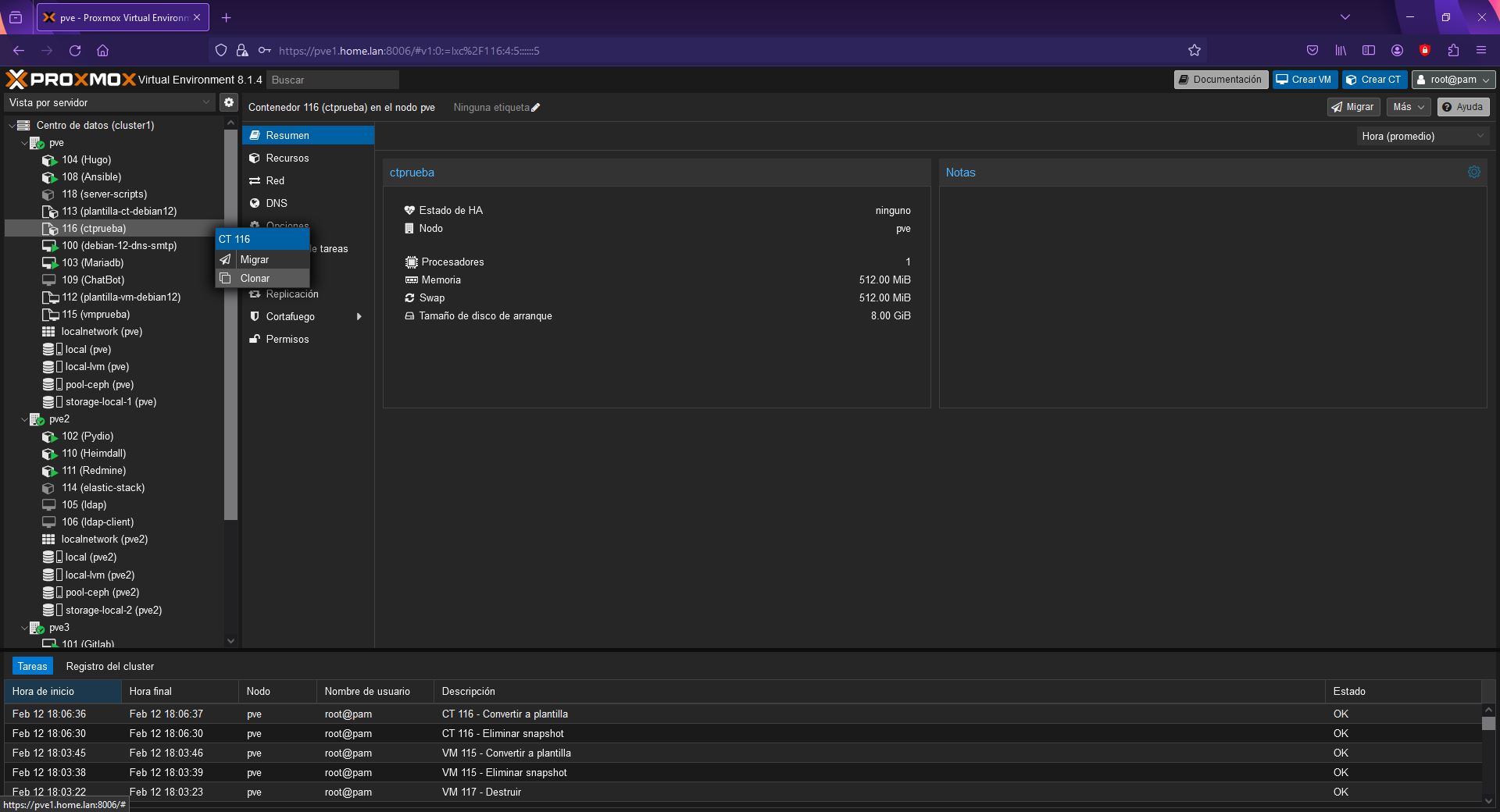
Task: Open a new browser tab
Action: click(x=226, y=17)
